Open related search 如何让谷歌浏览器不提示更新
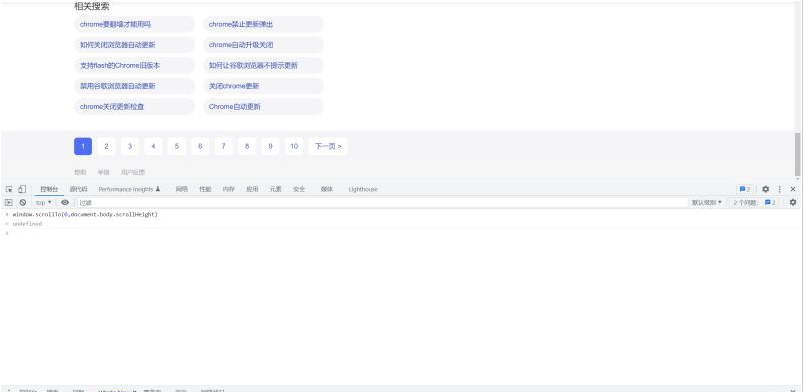803x392 pixels. (263, 65)
